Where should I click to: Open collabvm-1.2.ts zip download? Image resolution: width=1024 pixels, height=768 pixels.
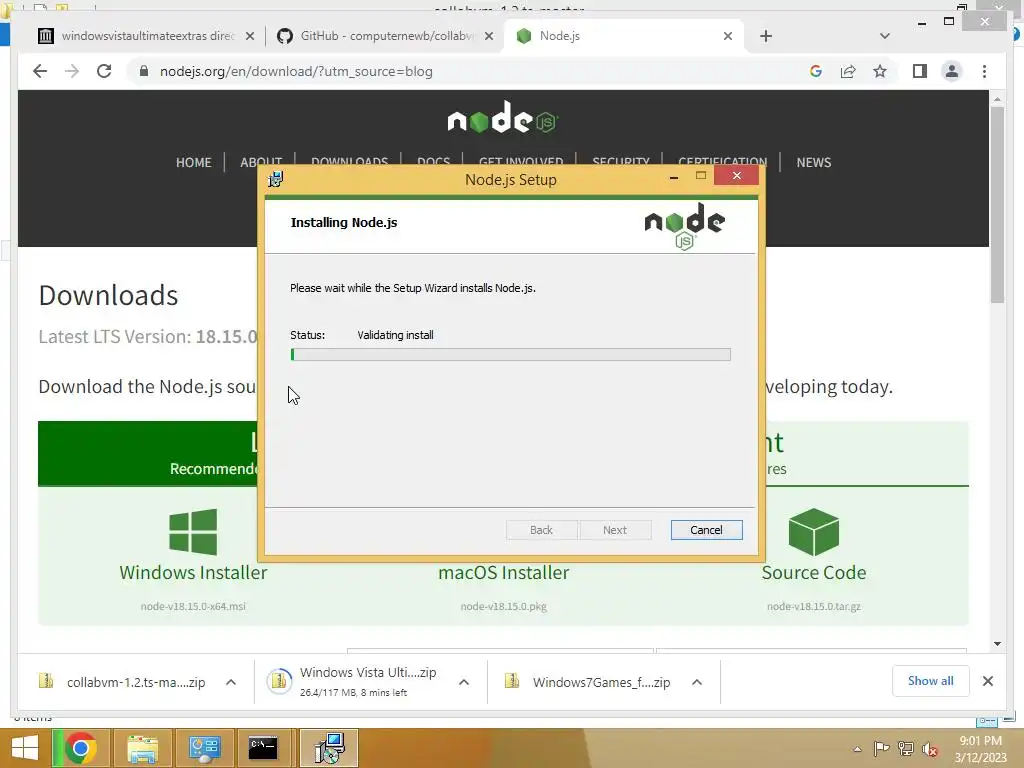(122, 682)
